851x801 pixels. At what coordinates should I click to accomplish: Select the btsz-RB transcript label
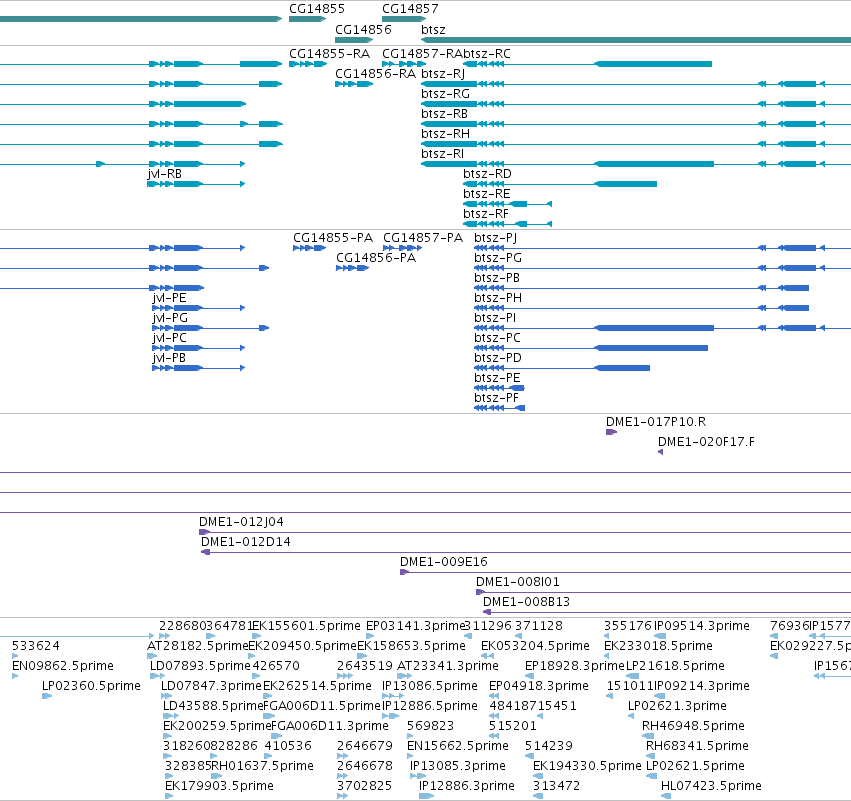pos(444,114)
